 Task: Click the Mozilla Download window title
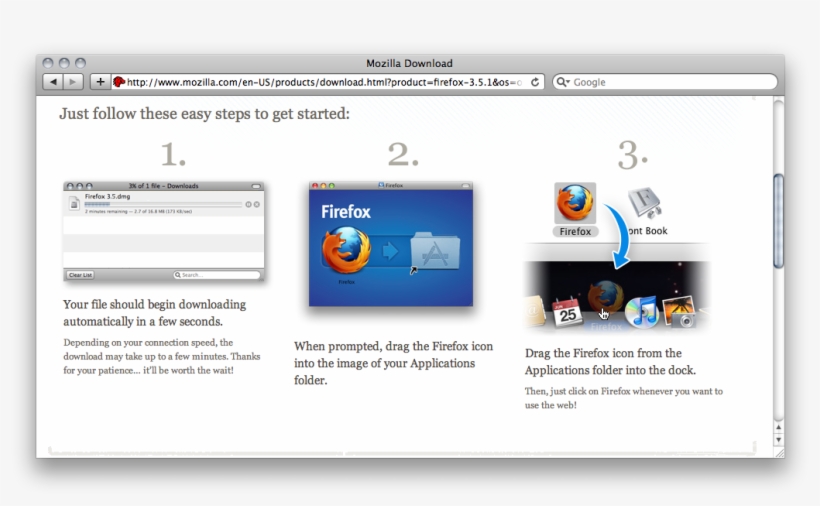click(409, 63)
